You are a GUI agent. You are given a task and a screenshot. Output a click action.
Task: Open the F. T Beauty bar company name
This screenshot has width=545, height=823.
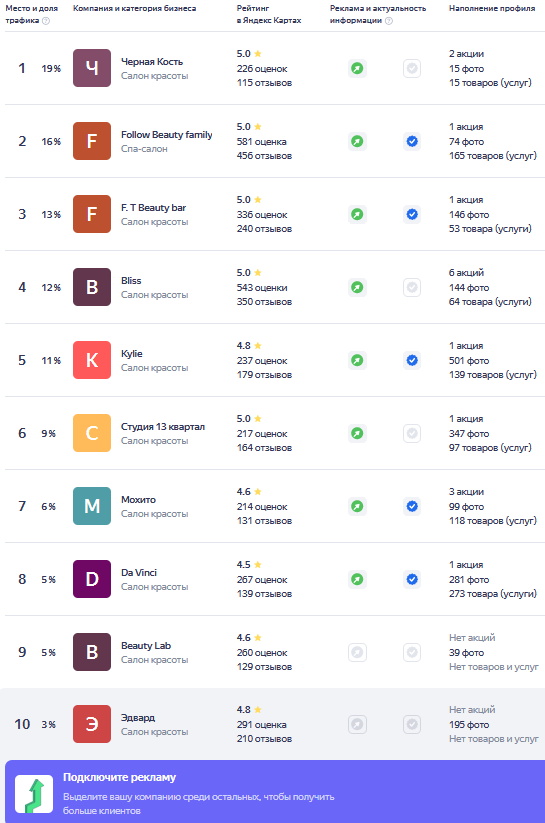153,208
